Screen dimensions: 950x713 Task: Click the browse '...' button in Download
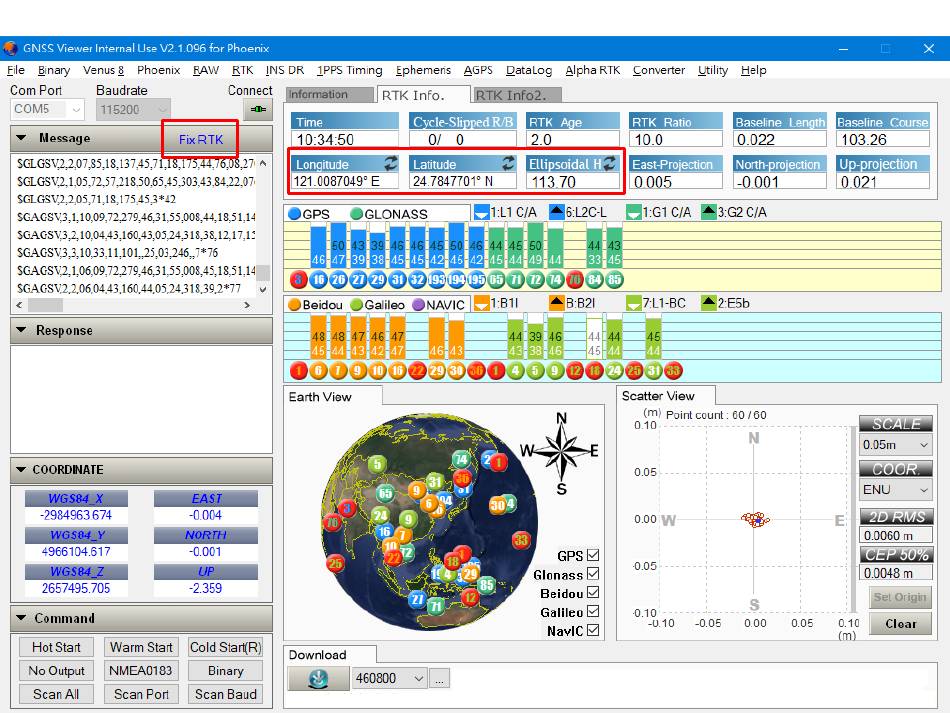pyautogui.click(x=440, y=679)
